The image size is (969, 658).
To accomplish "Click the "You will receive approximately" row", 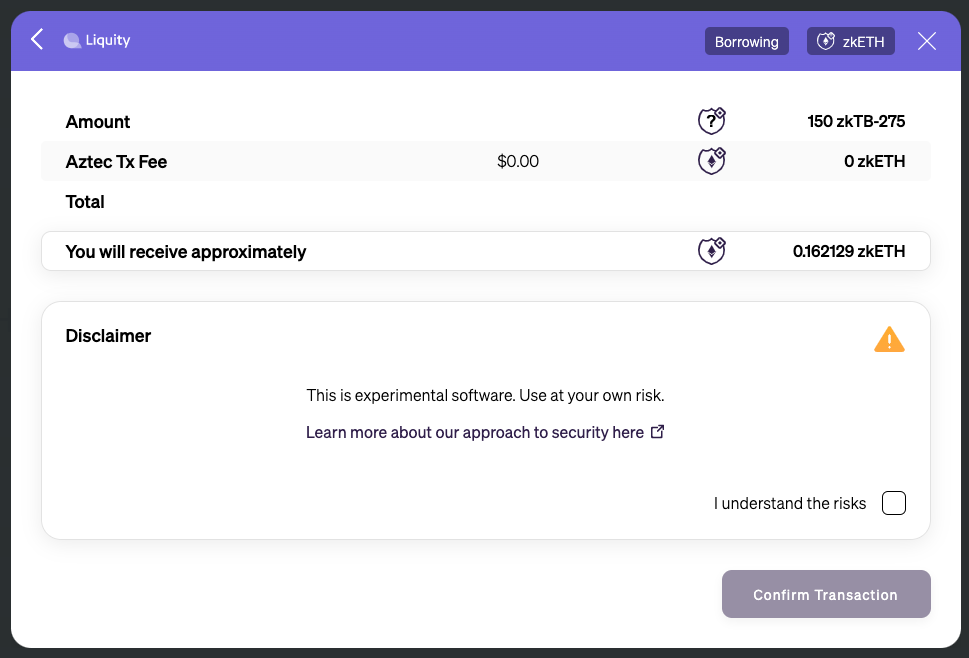I will (186, 251).
